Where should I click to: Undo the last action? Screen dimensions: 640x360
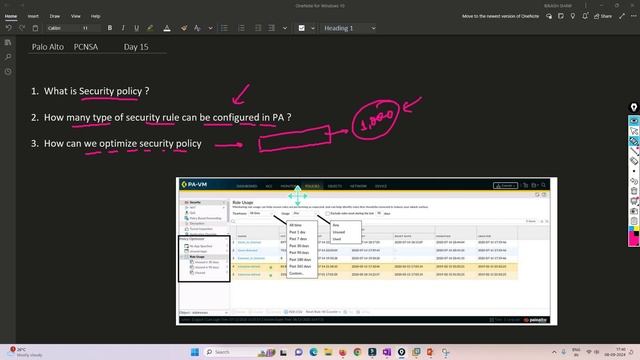point(9,28)
